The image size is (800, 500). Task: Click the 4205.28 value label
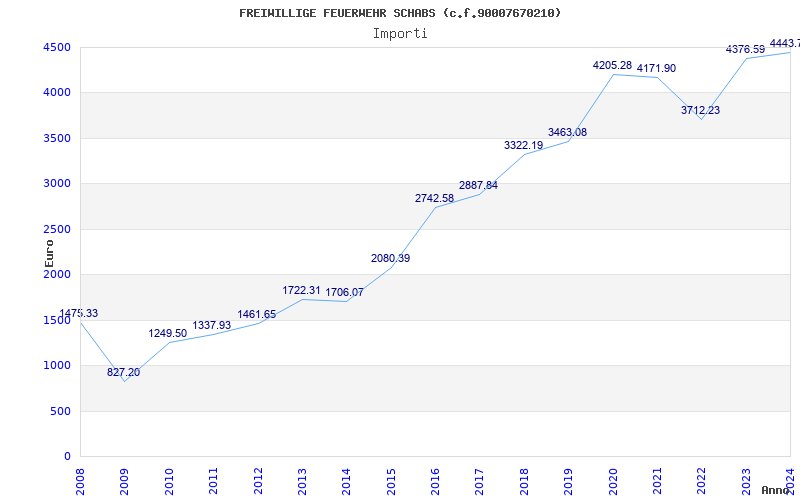[612, 66]
